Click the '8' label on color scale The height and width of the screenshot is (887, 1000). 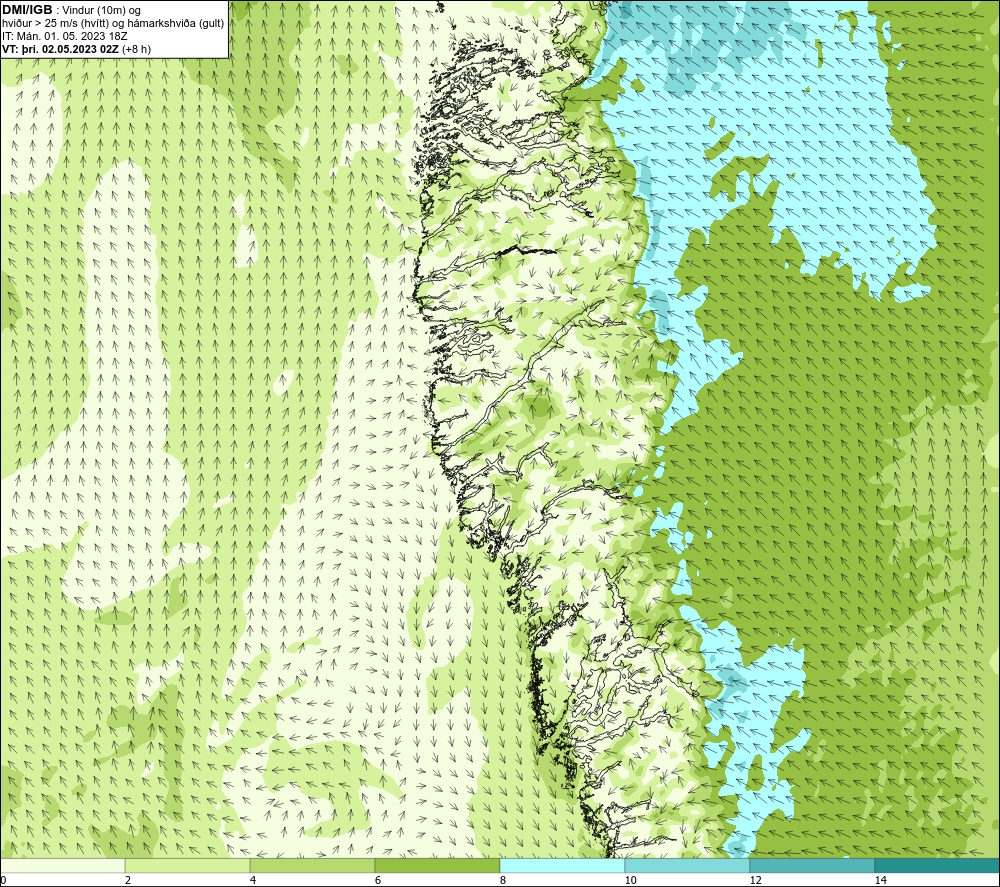503,880
